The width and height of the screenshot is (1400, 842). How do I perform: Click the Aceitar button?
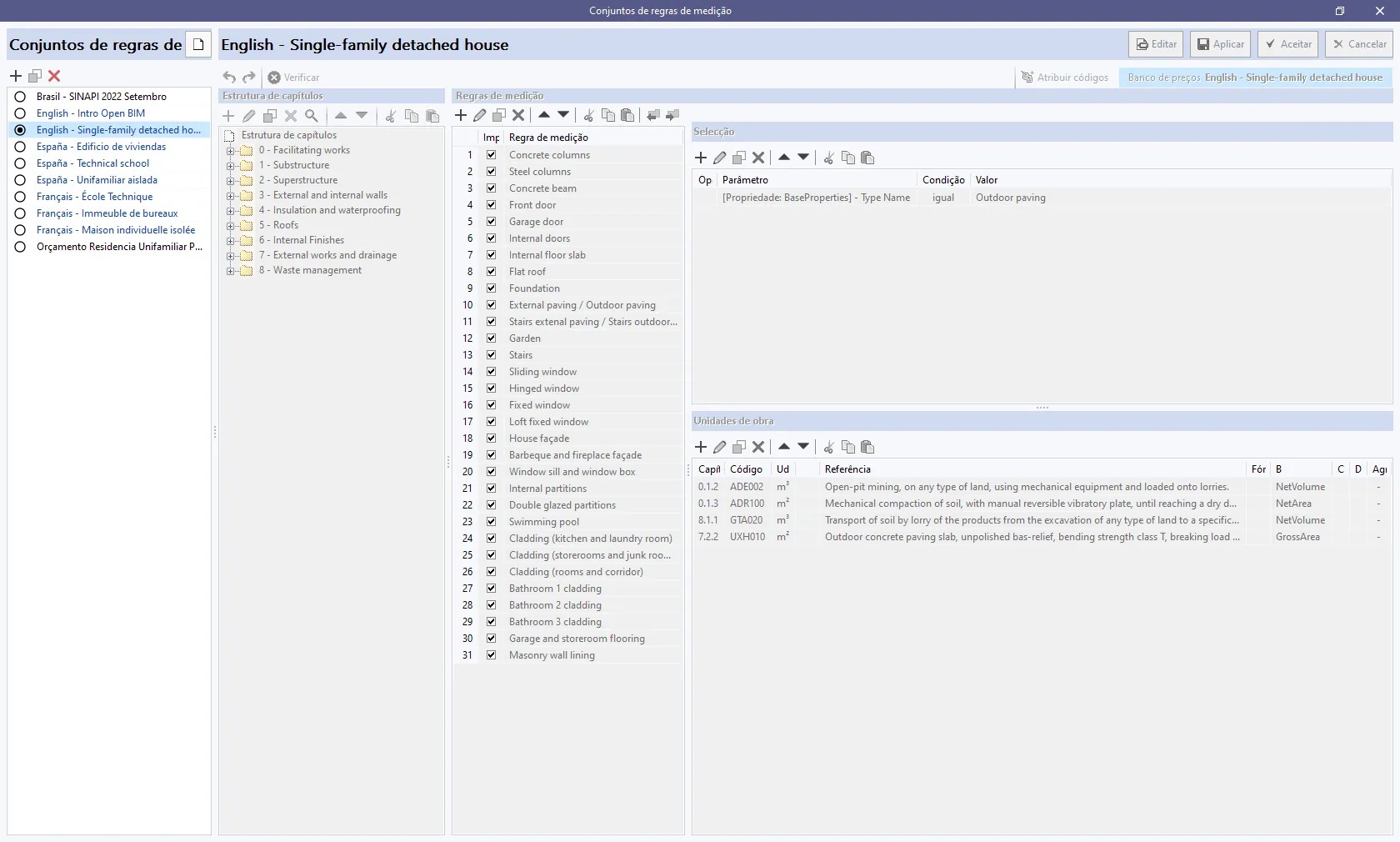point(1287,44)
